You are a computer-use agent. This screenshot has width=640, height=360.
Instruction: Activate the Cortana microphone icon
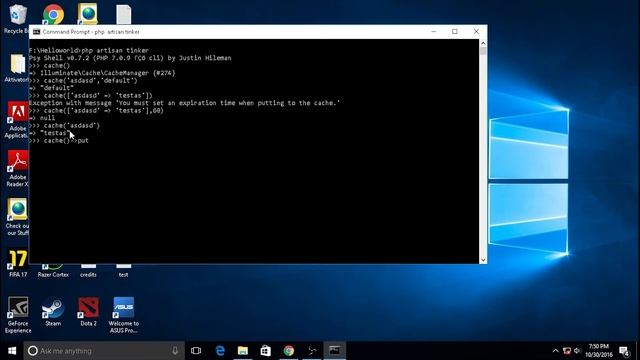[x=175, y=351]
